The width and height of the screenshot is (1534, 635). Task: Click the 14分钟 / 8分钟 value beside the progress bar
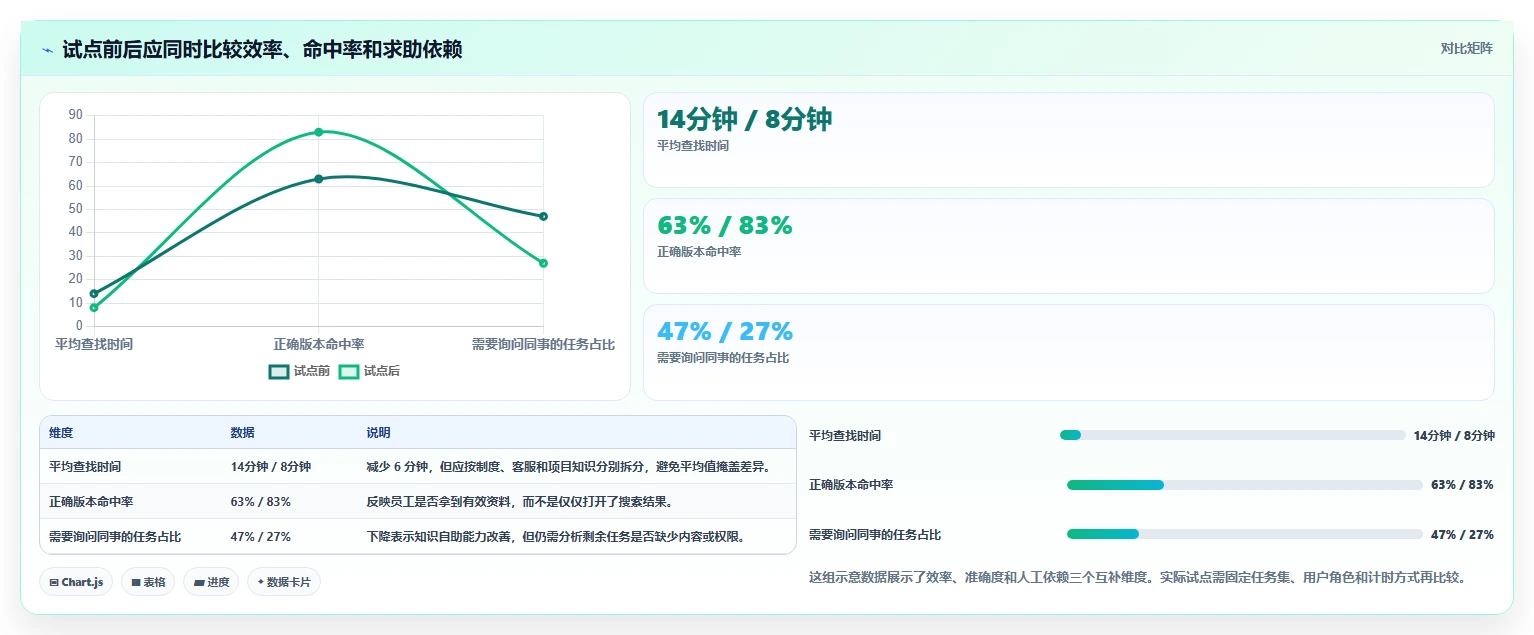point(1454,436)
